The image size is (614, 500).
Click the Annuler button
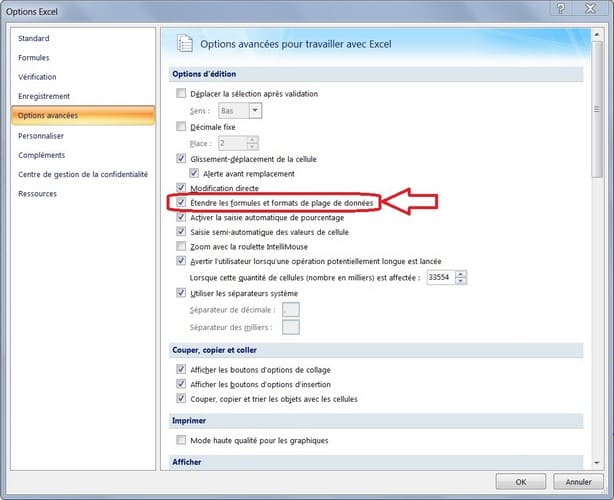tap(578, 482)
